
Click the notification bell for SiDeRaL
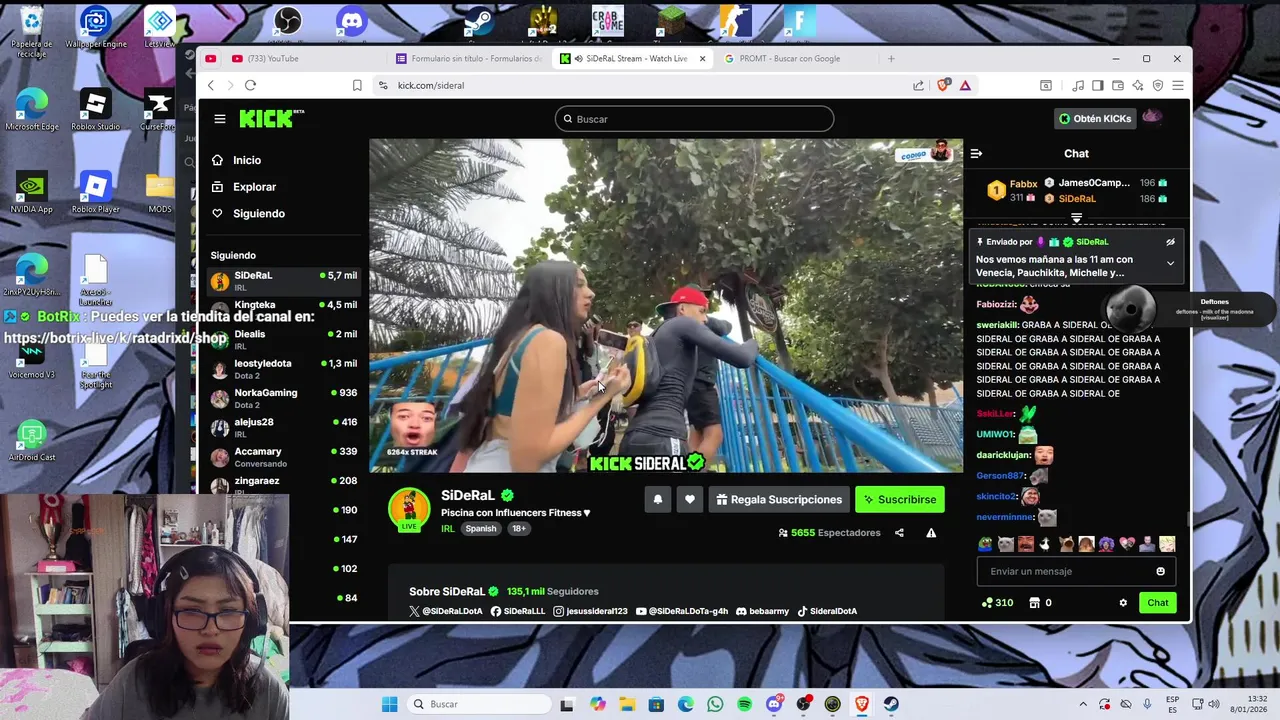click(657, 499)
